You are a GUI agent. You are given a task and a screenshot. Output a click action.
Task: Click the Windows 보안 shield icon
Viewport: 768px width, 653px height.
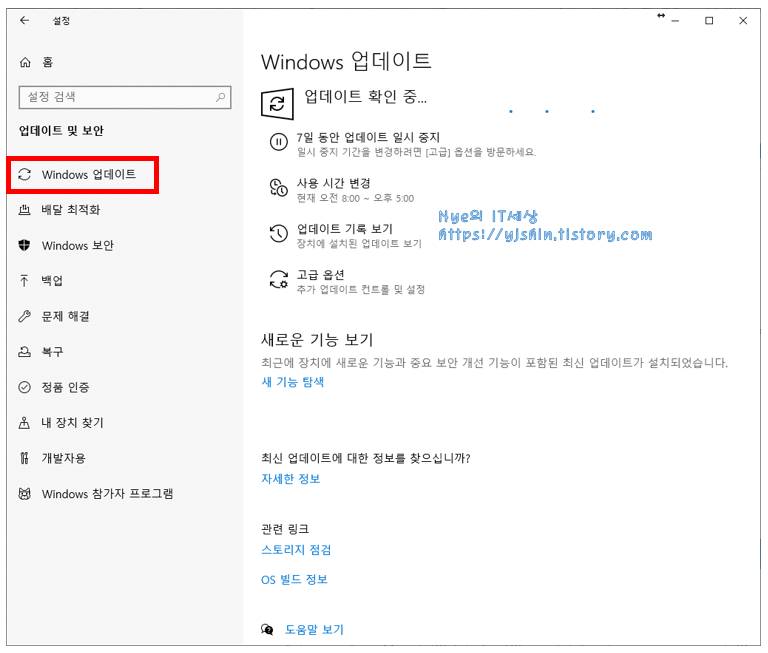(24, 245)
